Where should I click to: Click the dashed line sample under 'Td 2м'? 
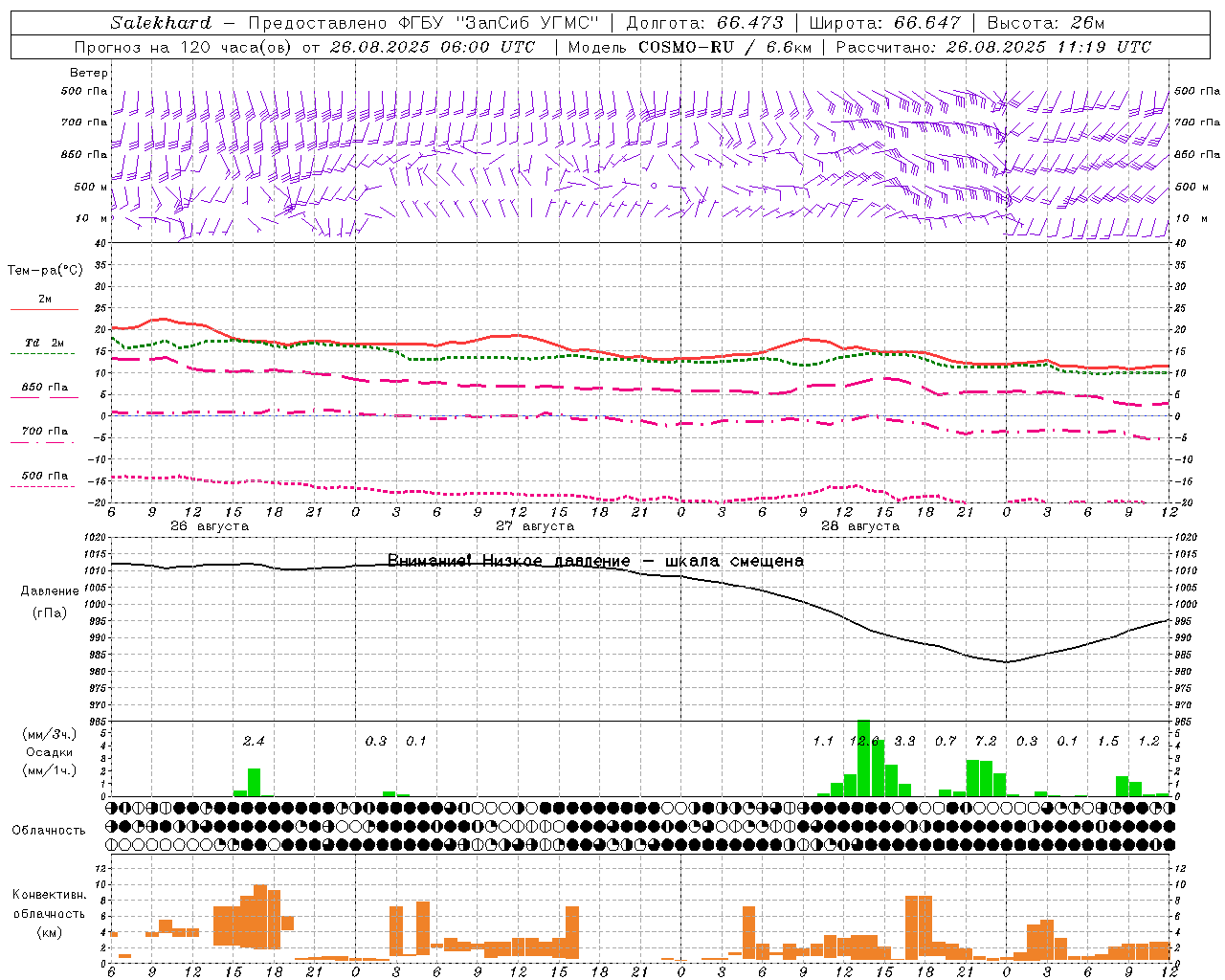(42, 353)
